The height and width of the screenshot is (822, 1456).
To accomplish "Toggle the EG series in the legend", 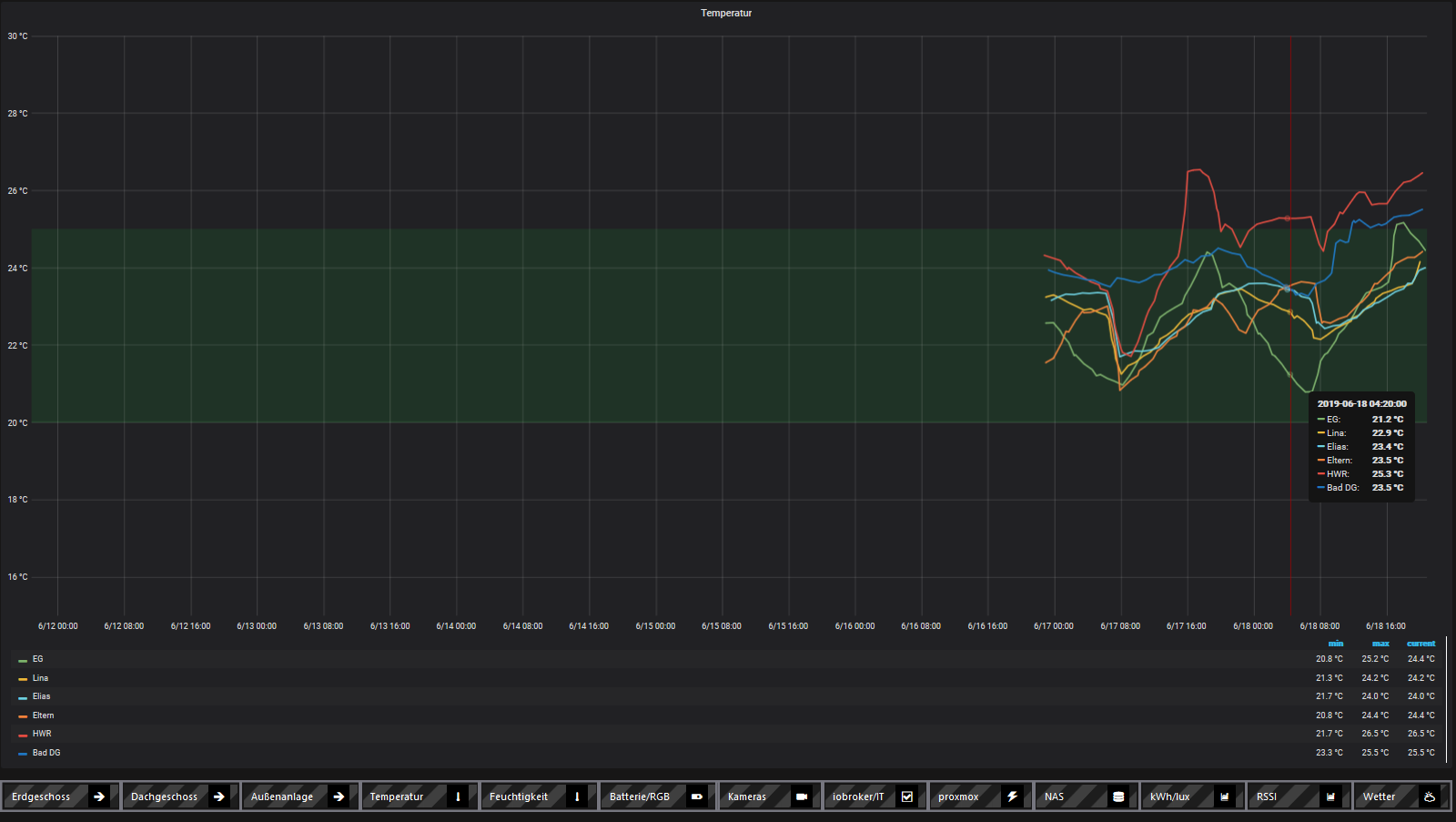I will [x=37, y=659].
